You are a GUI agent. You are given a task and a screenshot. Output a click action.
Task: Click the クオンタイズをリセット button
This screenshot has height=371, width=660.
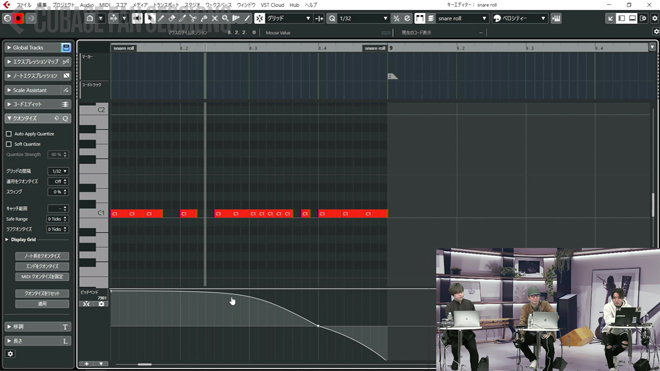pyautogui.click(x=42, y=293)
